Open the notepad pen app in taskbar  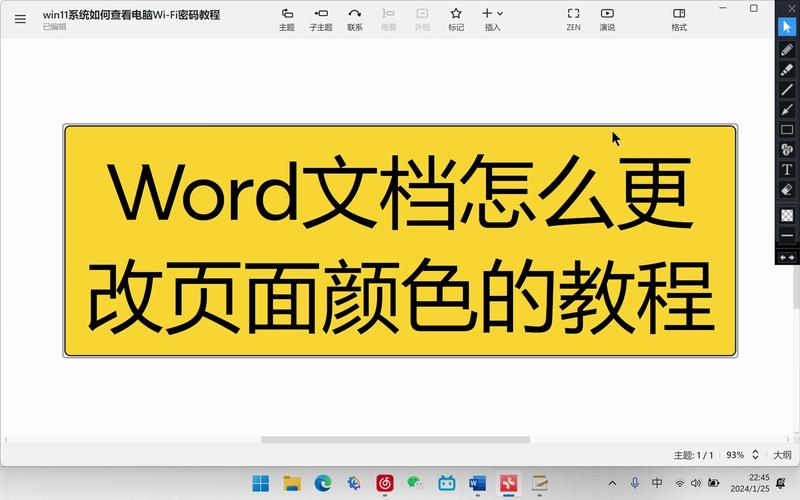[539, 483]
